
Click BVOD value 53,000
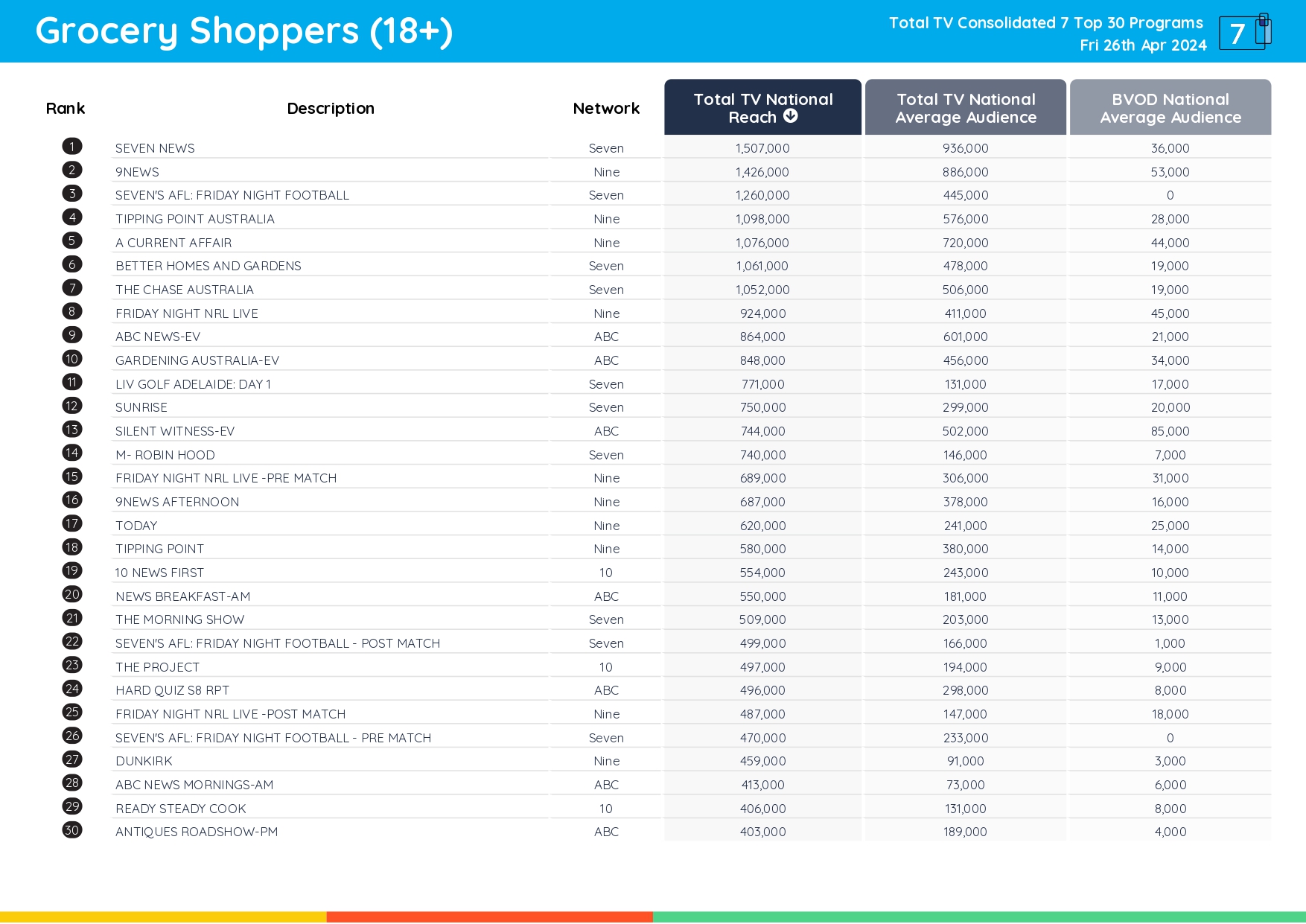(x=1170, y=172)
